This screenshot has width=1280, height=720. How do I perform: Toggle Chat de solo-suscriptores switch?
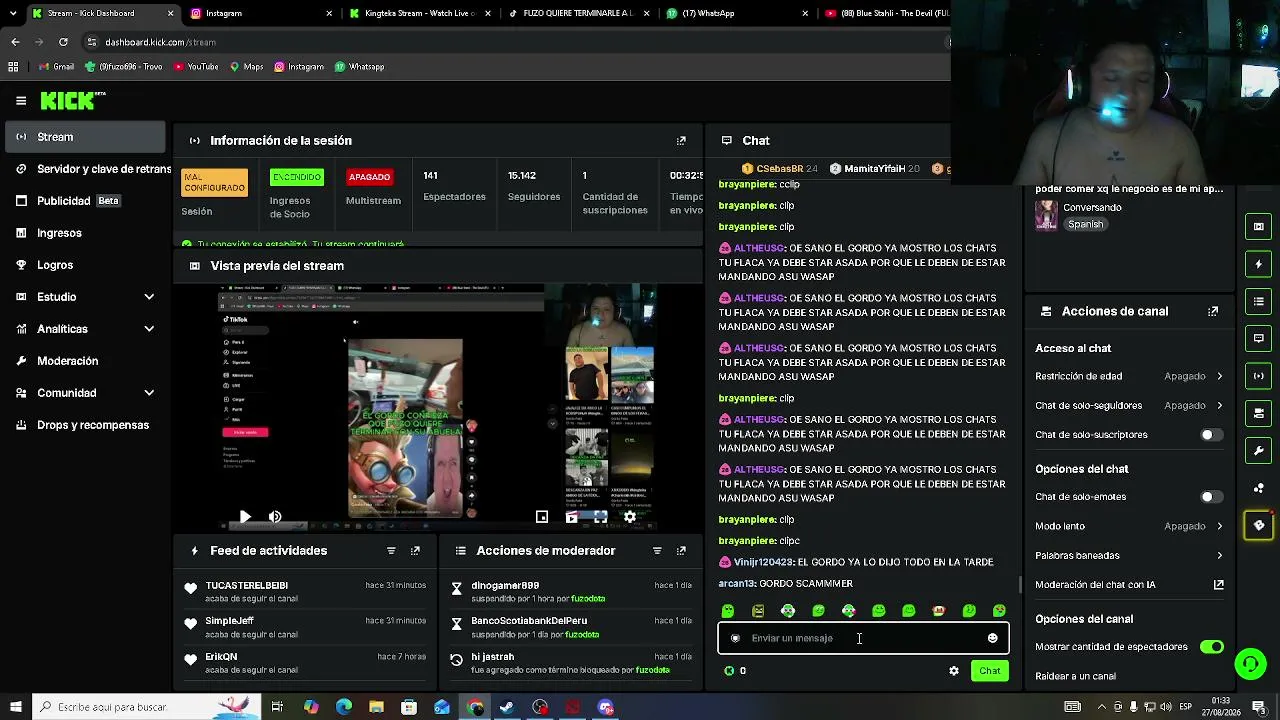[1212, 435]
